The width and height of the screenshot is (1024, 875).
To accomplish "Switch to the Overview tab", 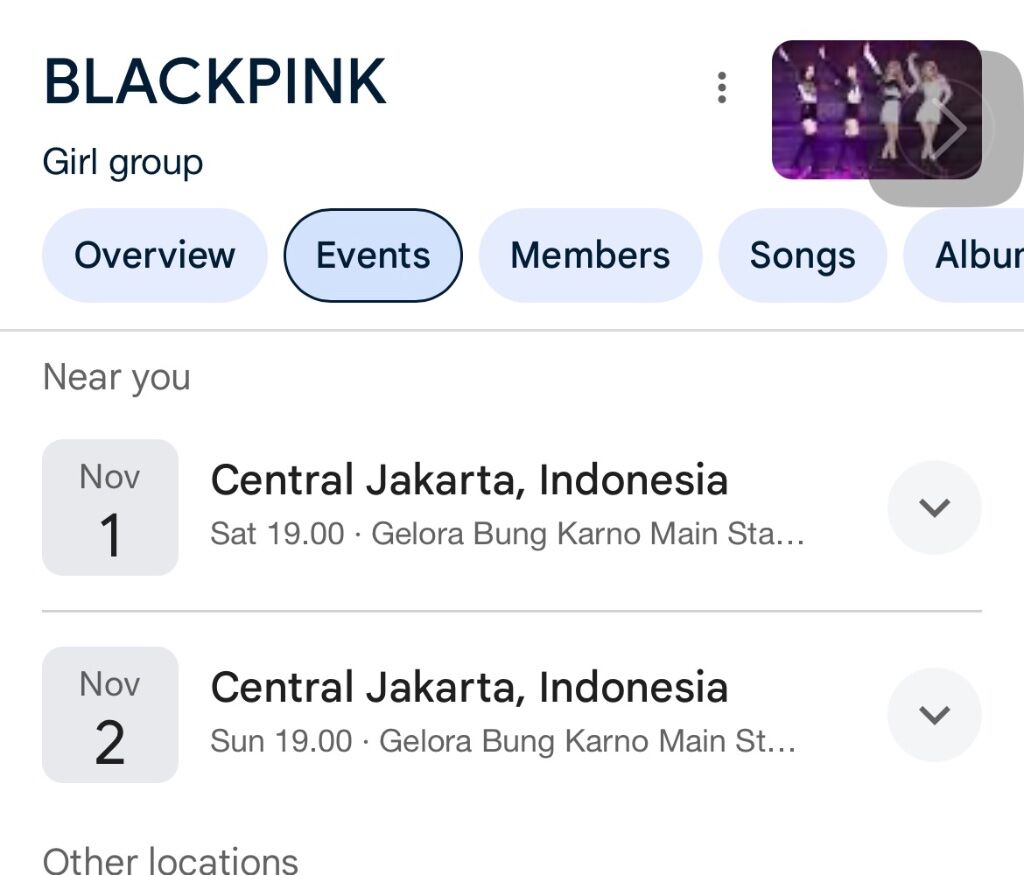I will point(154,255).
